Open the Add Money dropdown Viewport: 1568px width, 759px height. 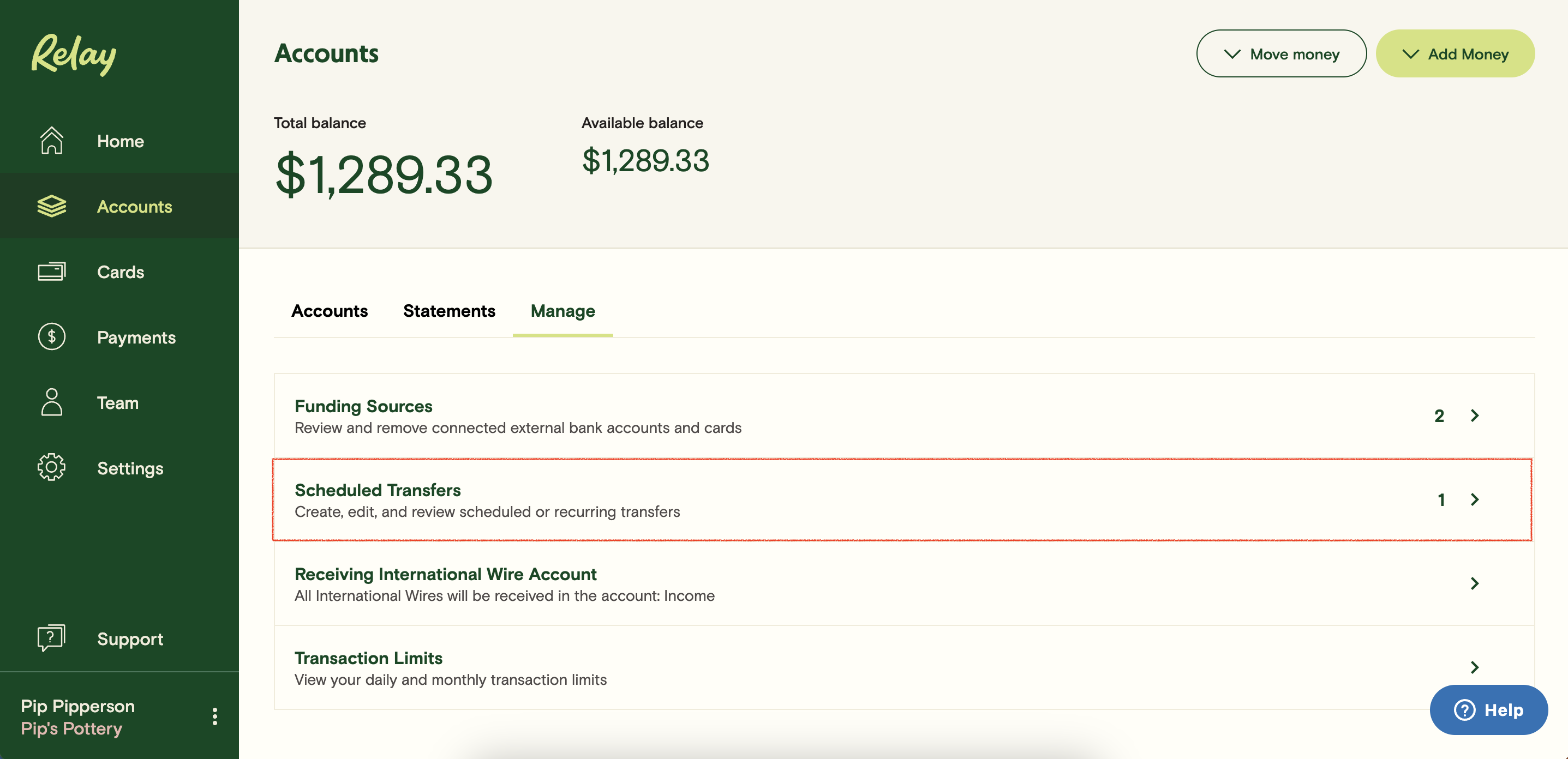click(x=1455, y=53)
